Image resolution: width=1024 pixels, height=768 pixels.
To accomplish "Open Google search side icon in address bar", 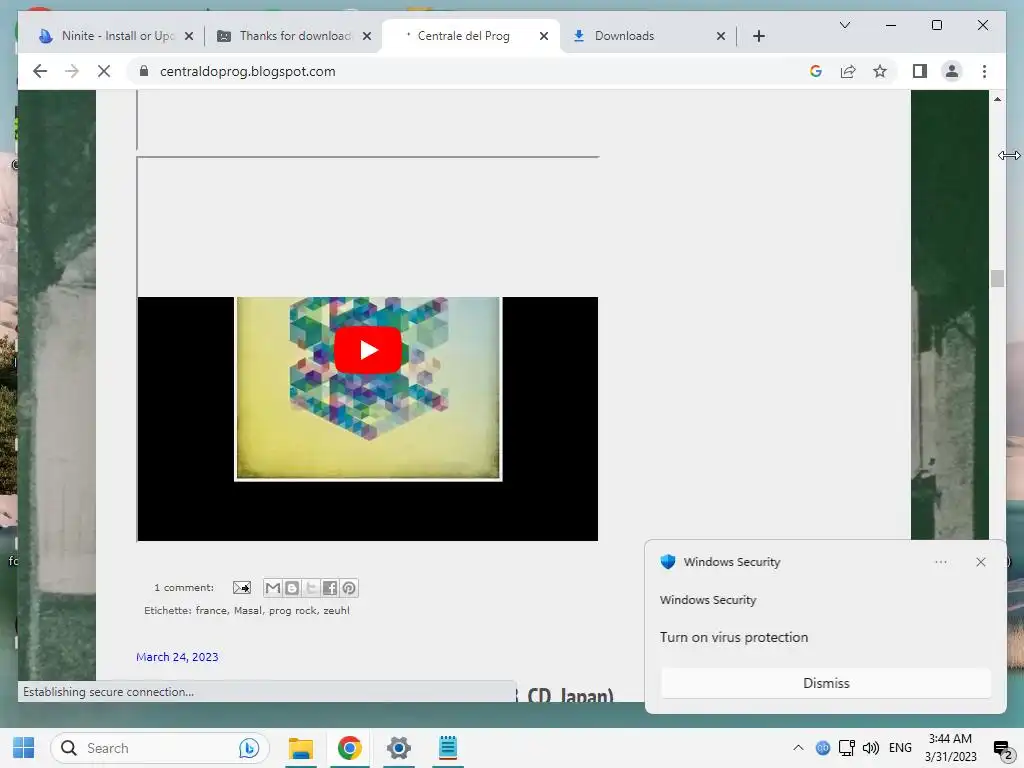I will (x=816, y=71).
